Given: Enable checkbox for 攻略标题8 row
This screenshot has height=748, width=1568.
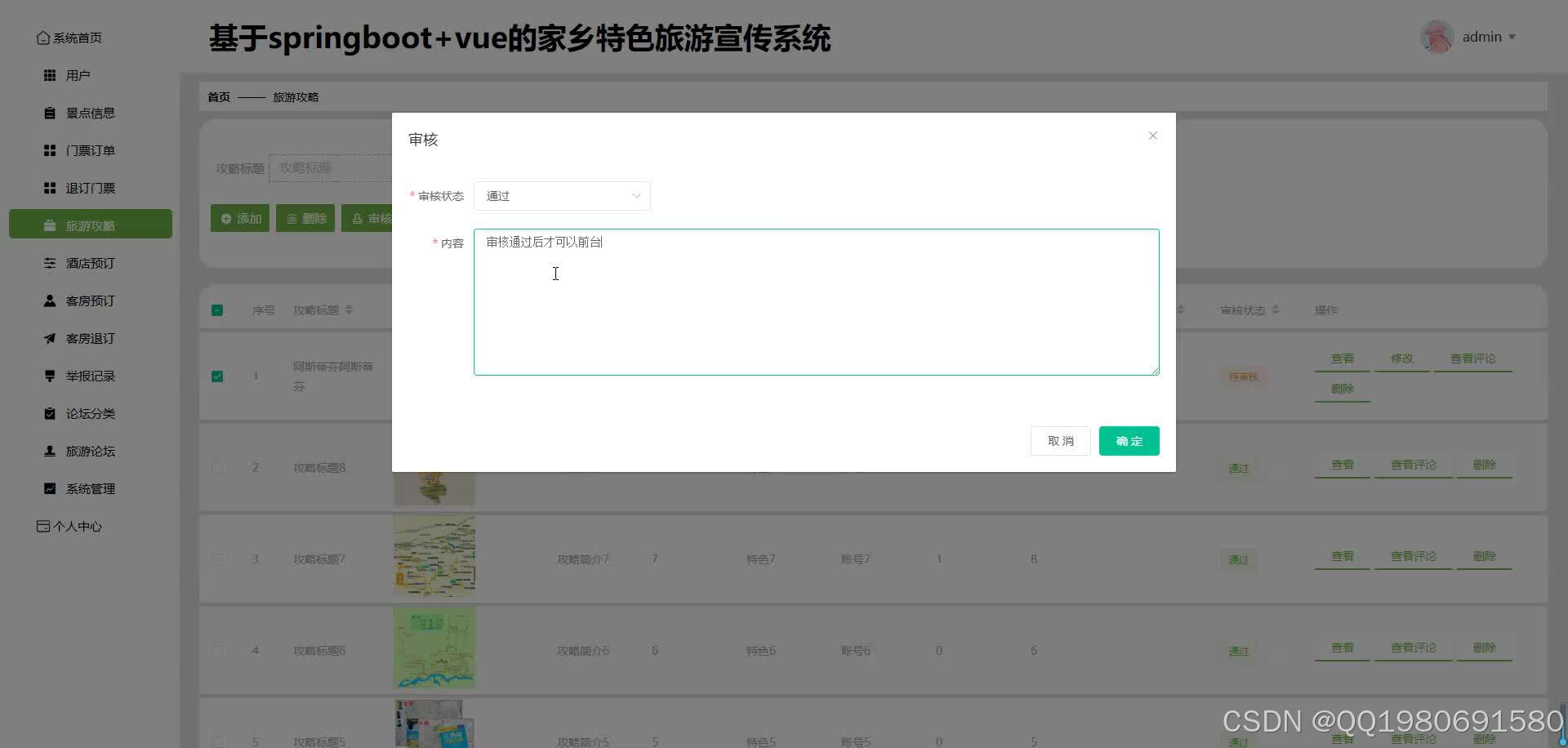Looking at the screenshot, I should click(217, 467).
